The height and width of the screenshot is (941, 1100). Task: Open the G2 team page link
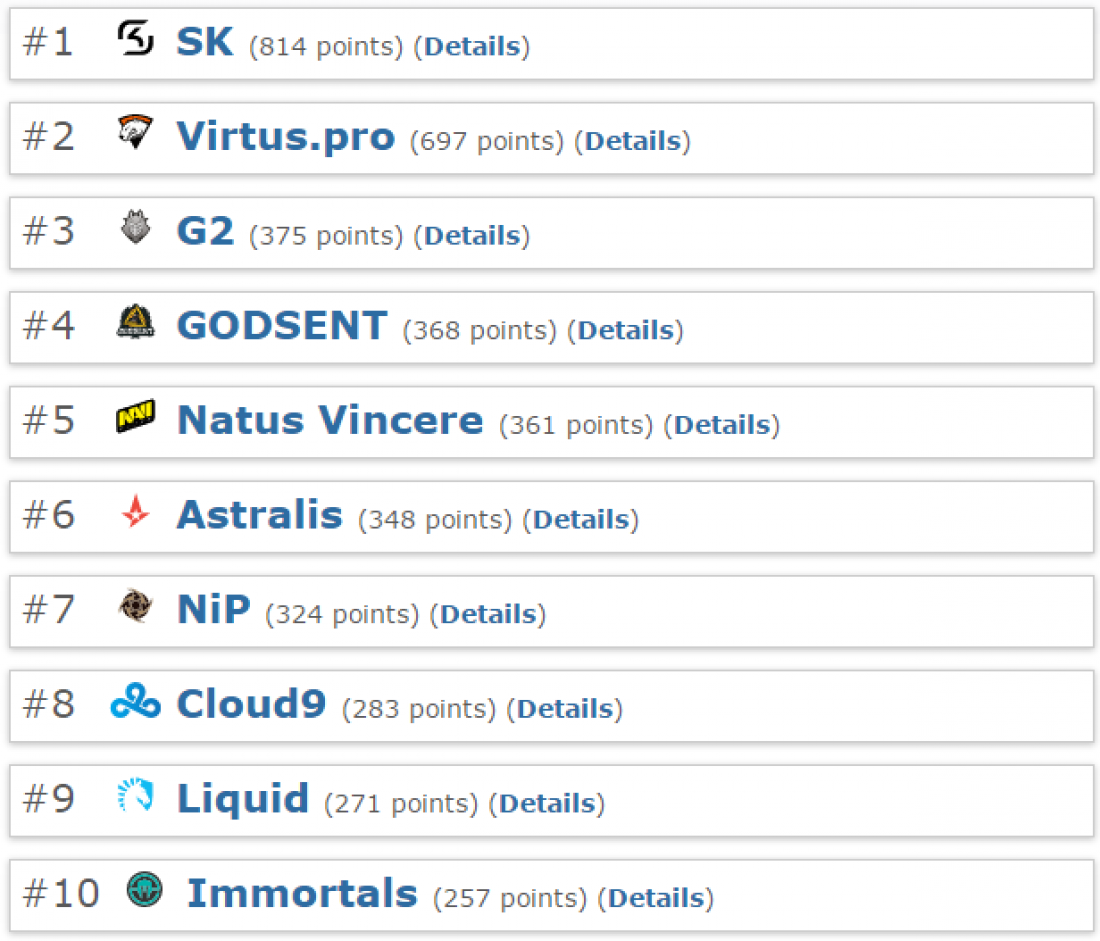click(205, 231)
